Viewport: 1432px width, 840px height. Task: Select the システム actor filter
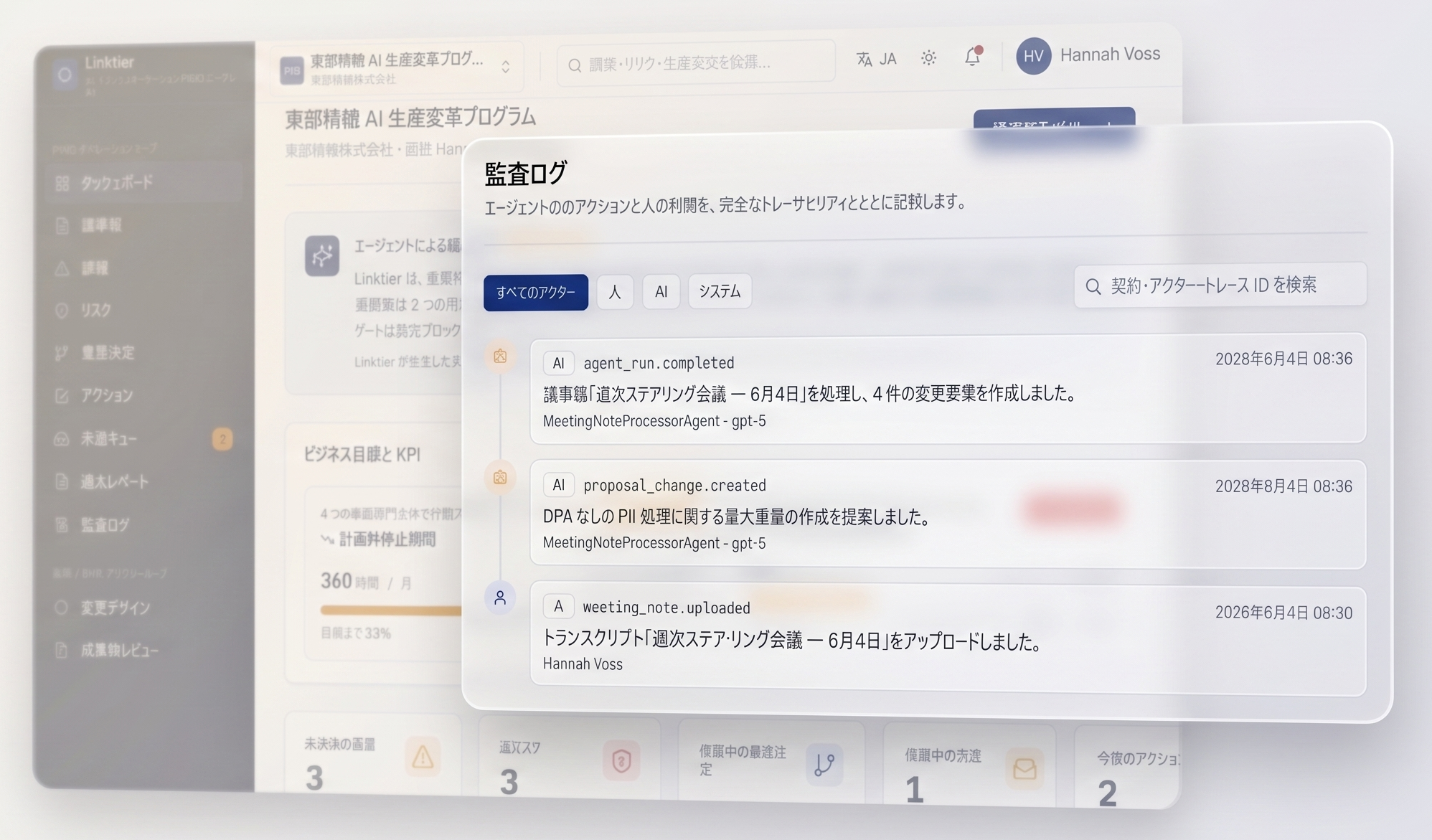(720, 291)
